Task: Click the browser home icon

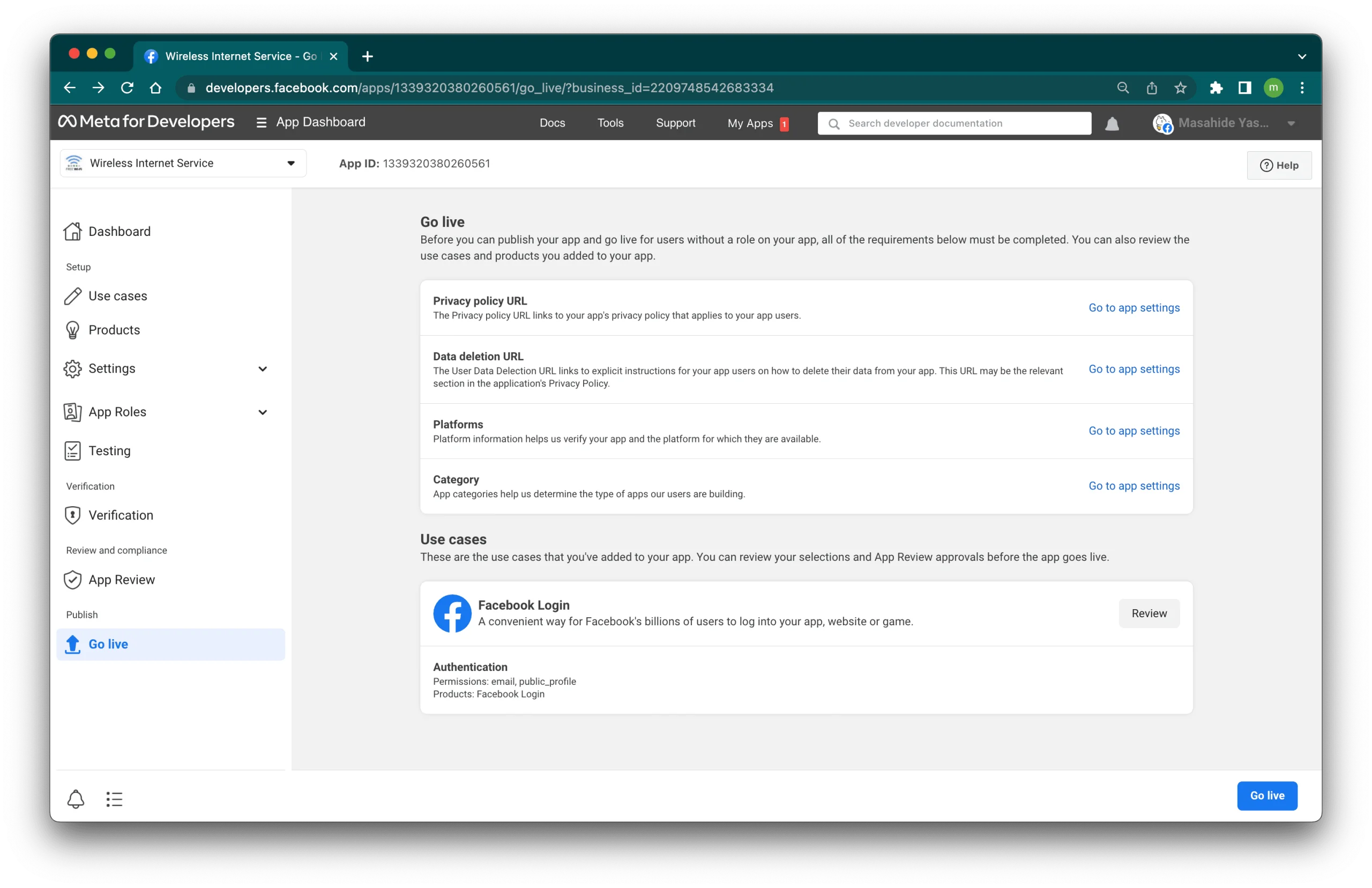Action: pos(155,87)
